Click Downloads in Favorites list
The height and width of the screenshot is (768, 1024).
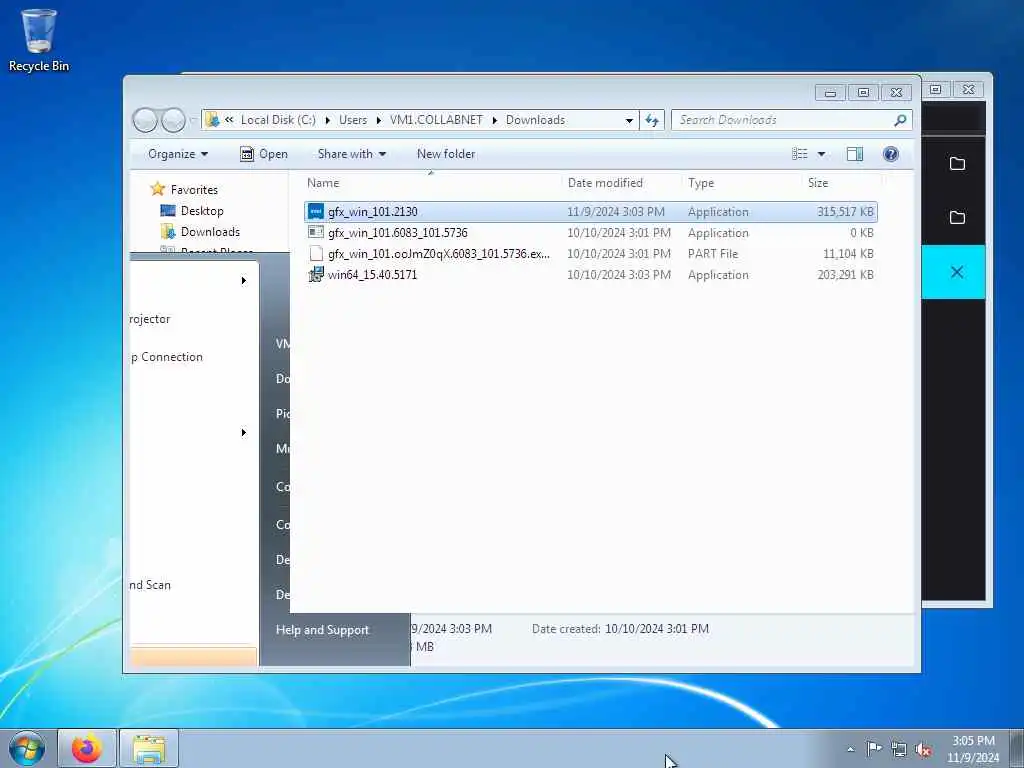pos(210,232)
